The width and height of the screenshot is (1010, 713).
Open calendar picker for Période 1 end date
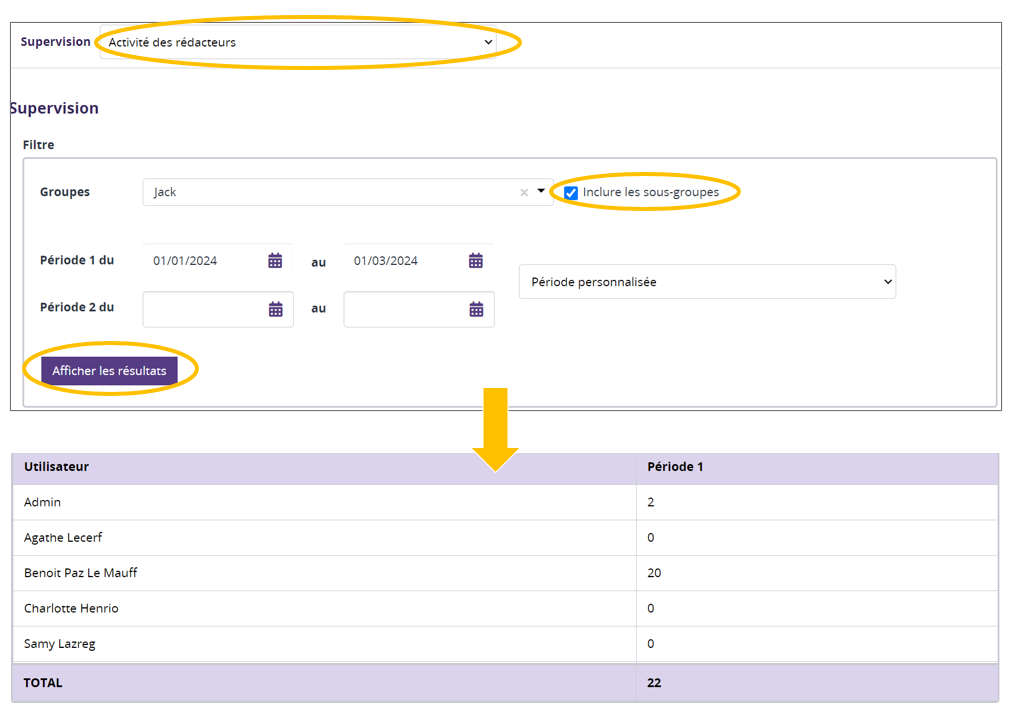476,261
